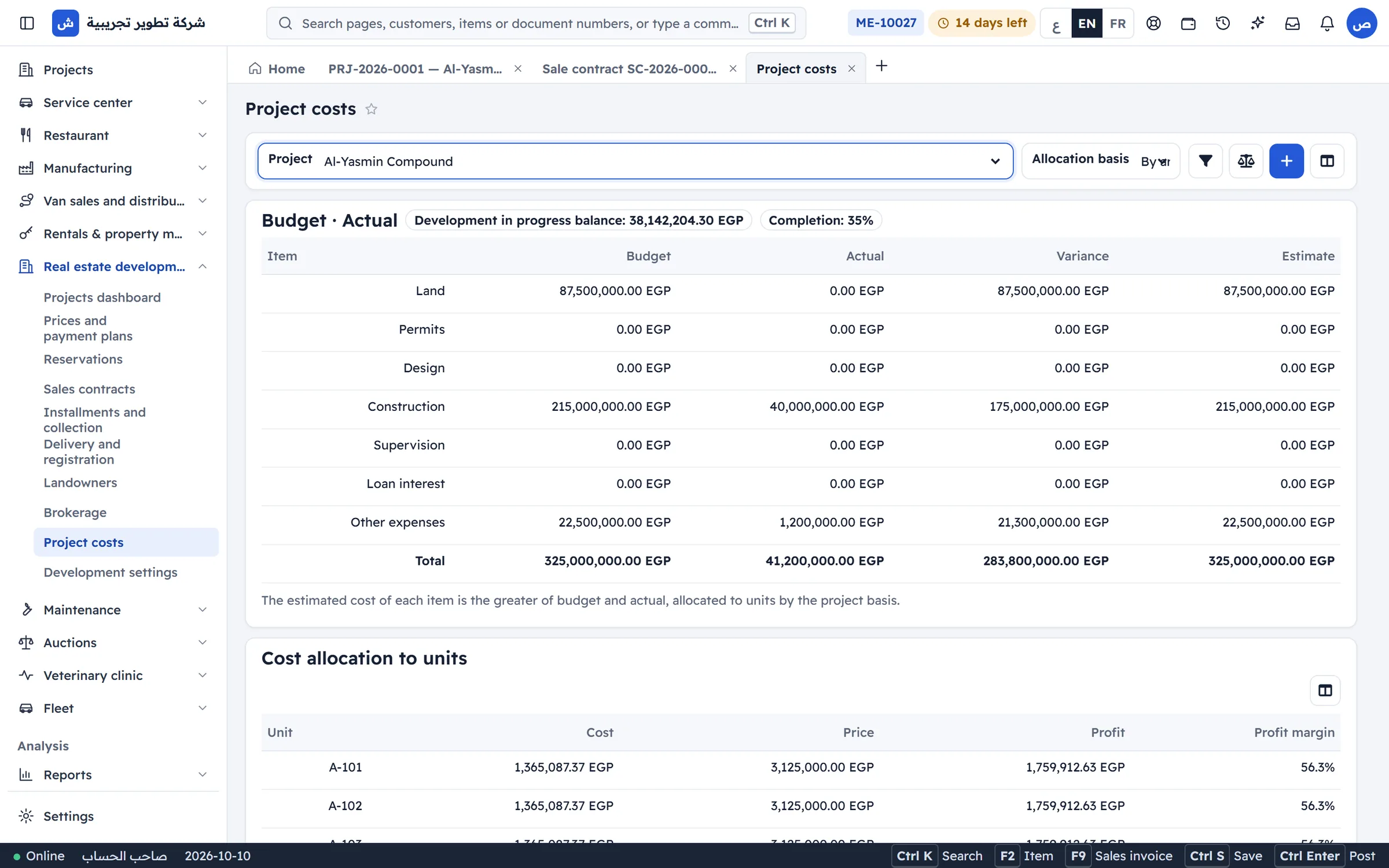Screen dimensions: 1389x868
Task: Click the blue plus add button
Action: 1287,161
